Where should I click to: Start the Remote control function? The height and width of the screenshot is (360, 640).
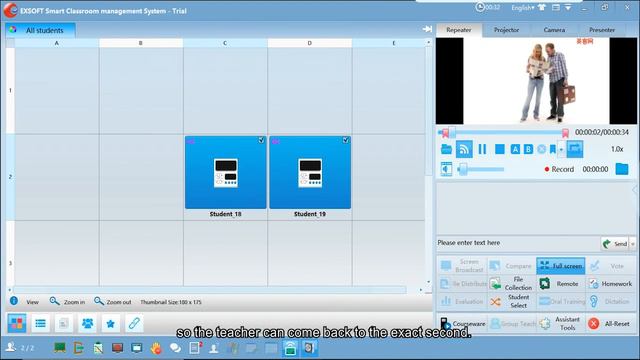pos(561,283)
